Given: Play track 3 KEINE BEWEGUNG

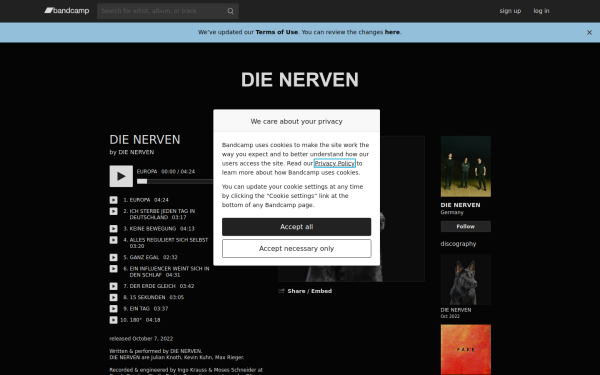Looking at the screenshot, I should (113, 229).
